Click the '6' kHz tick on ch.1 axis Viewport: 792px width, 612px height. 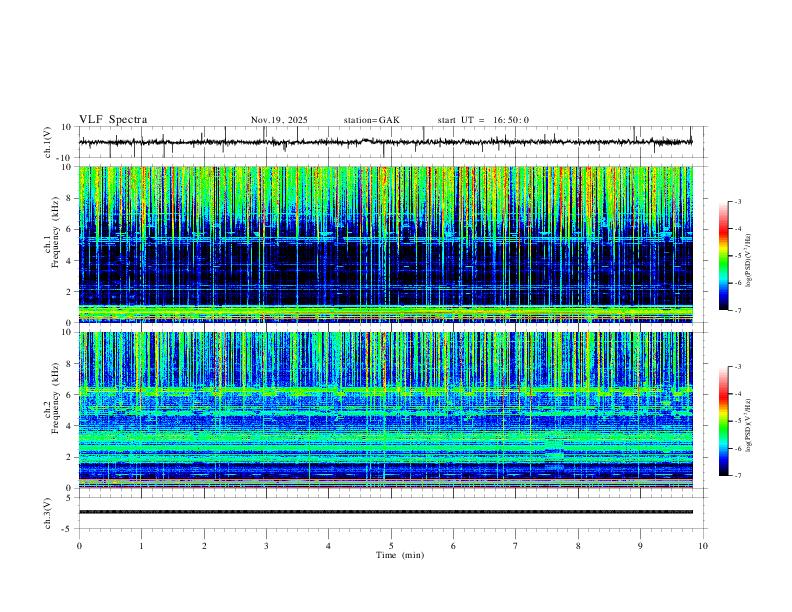pos(70,229)
